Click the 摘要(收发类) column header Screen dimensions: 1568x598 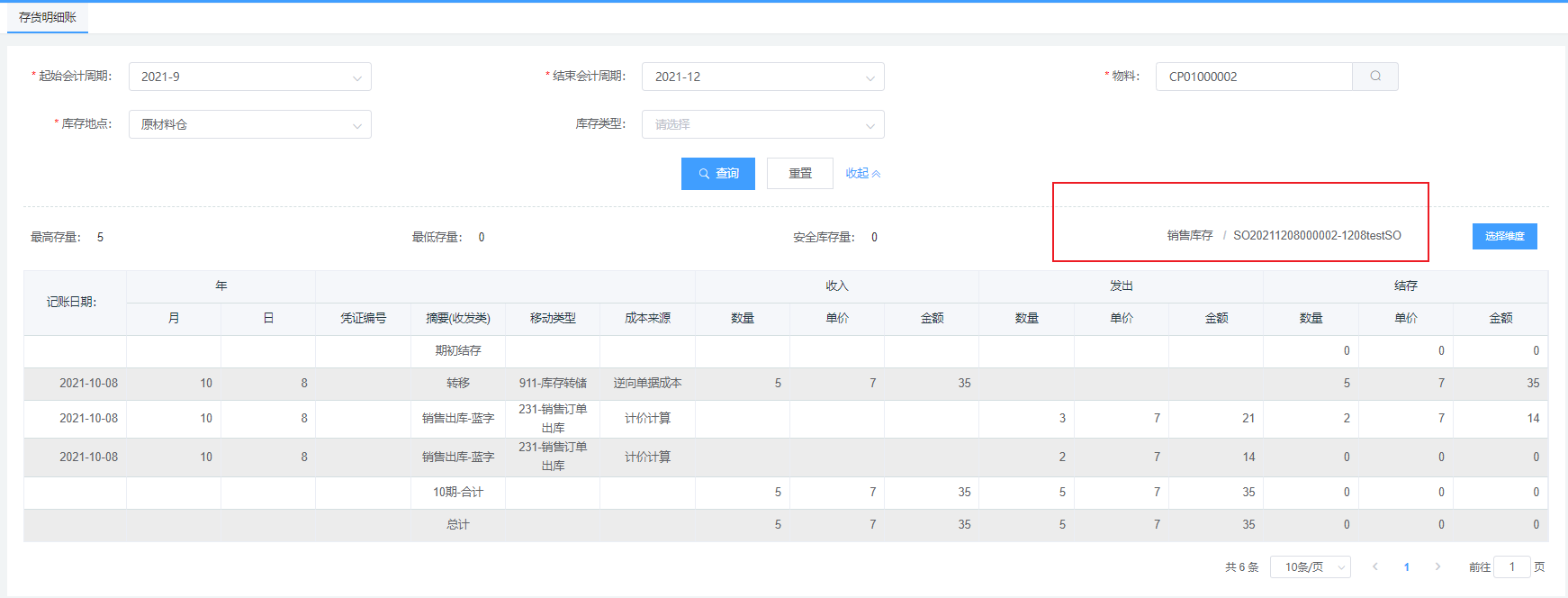pyautogui.click(x=457, y=319)
